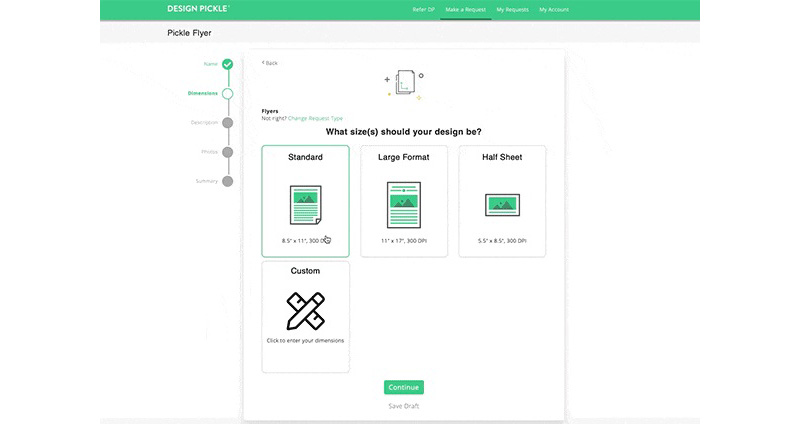Choose the Standard flyer page icon
The height and width of the screenshot is (424, 800).
(x=306, y=205)
